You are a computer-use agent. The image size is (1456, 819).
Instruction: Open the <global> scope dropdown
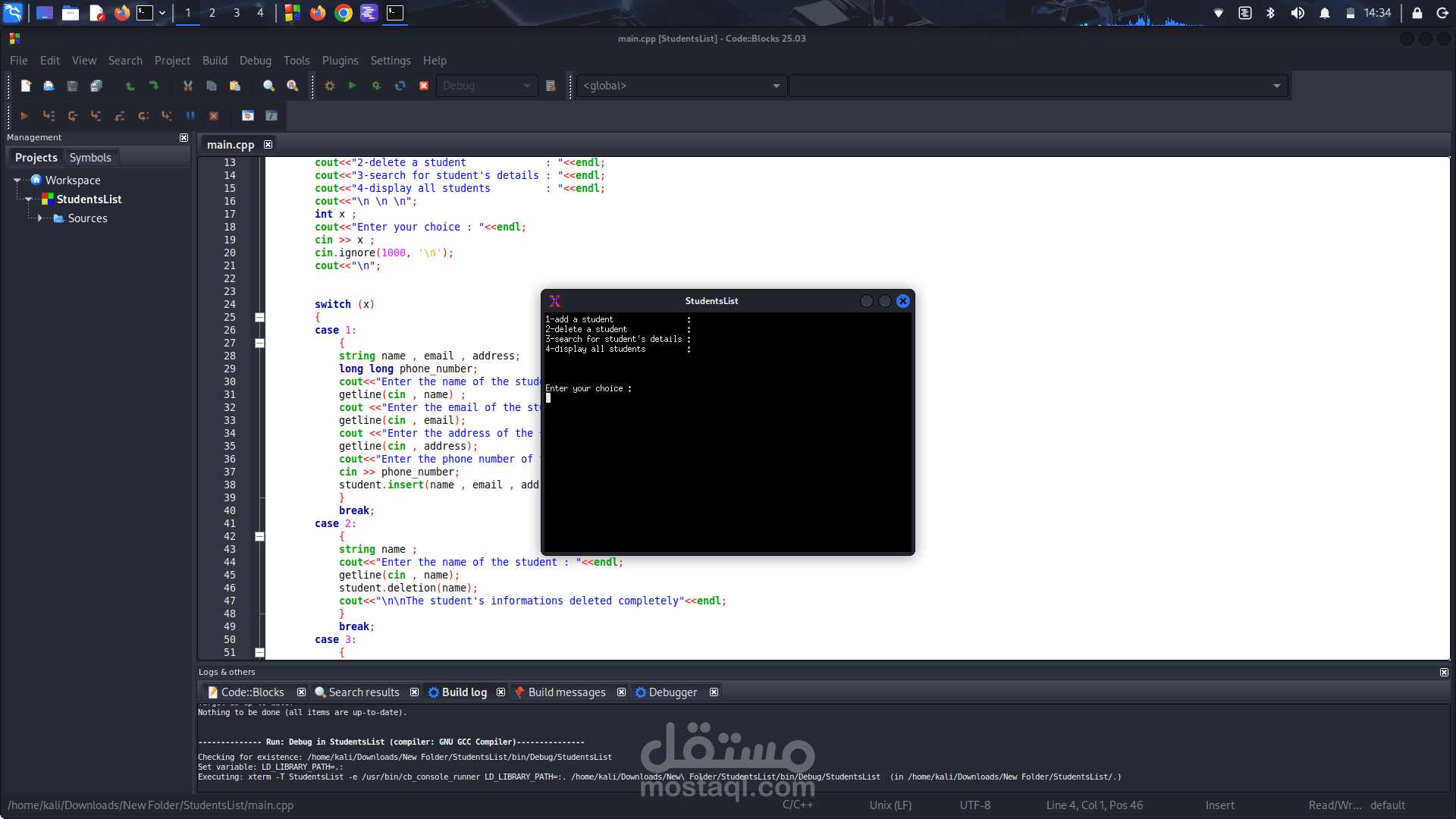pyautogui.click(x=681, y=86)
